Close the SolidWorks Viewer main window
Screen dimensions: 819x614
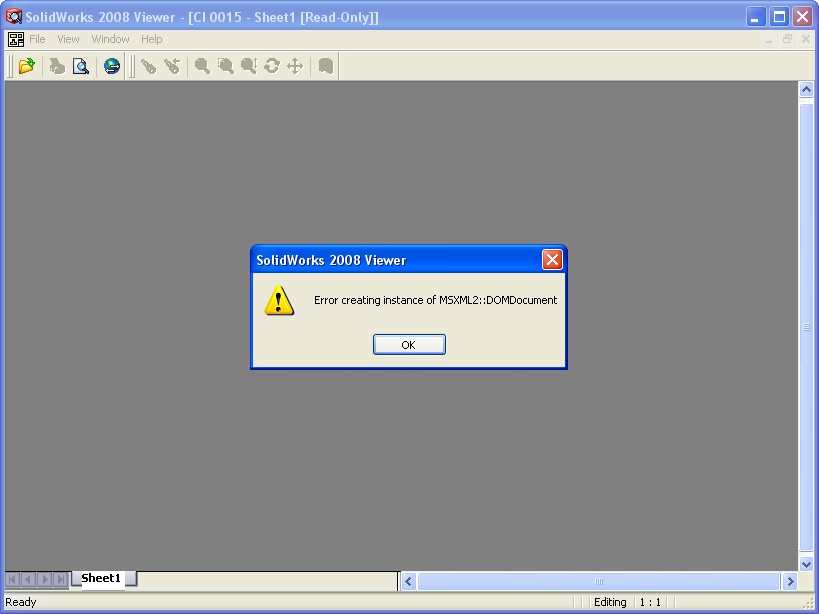pos(802,17)
